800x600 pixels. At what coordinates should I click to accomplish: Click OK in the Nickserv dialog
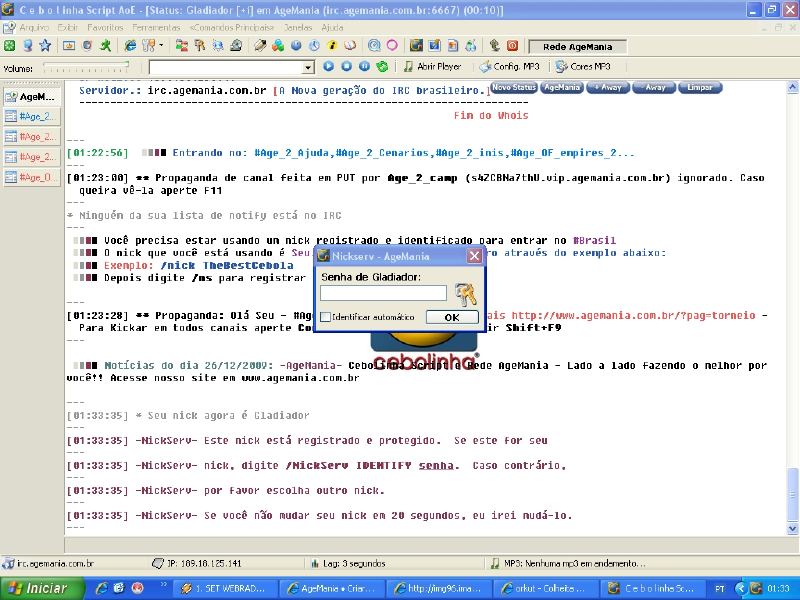(452, 317)
